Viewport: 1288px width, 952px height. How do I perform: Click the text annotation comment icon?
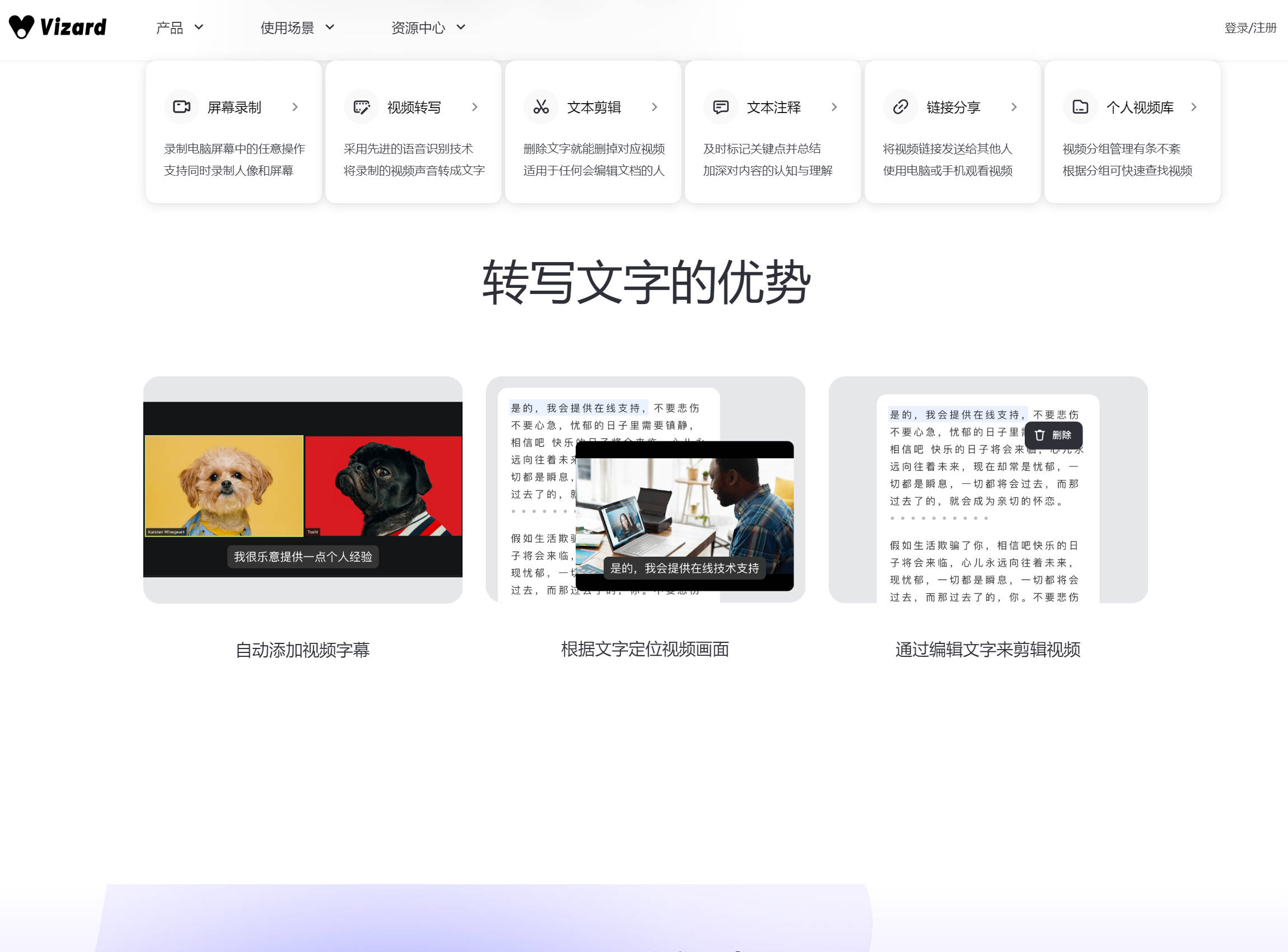721,106
